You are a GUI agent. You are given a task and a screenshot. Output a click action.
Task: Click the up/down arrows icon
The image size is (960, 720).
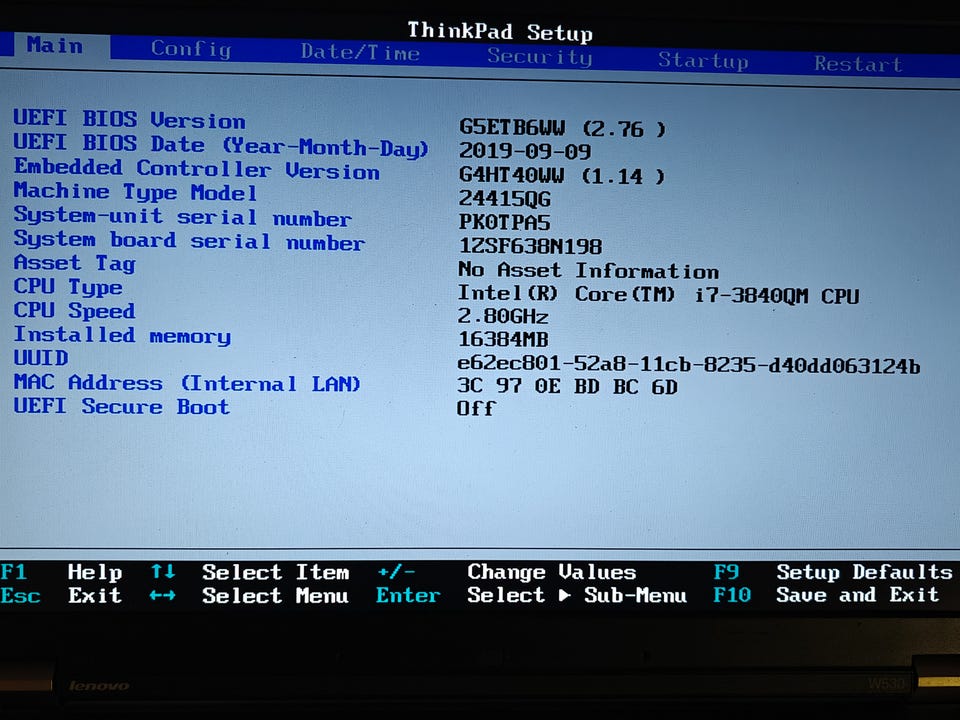coord(163,572)
